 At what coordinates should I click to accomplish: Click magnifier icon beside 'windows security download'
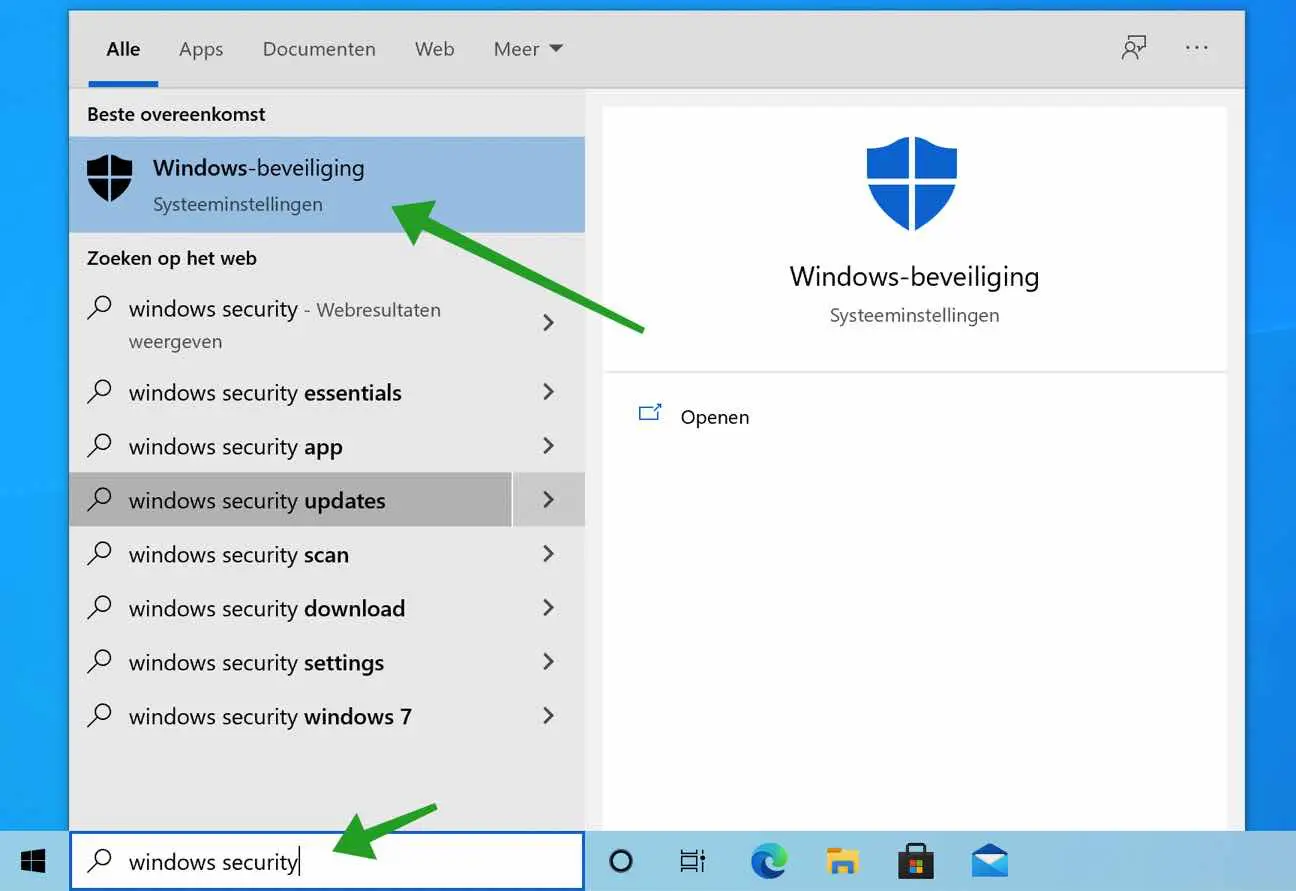[100, 607]
